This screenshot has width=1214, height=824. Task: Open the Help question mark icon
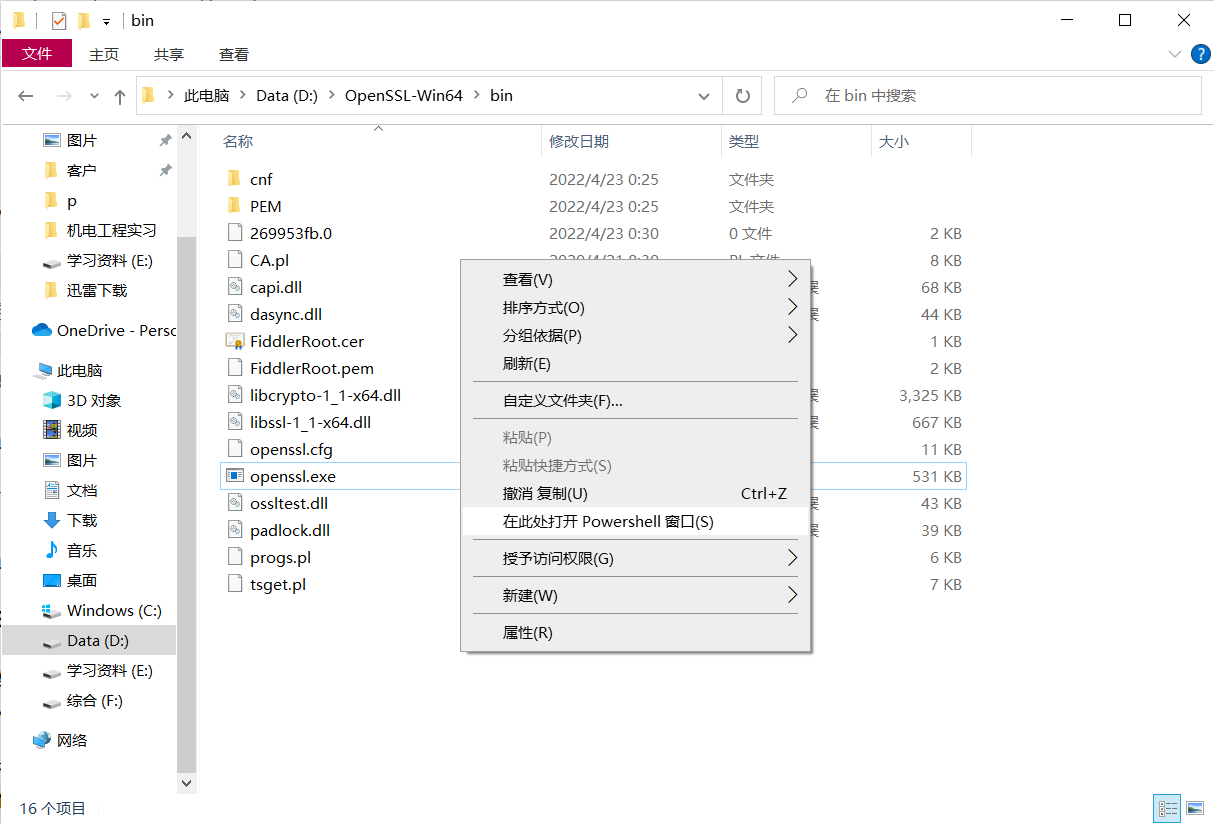point(1200,54)
